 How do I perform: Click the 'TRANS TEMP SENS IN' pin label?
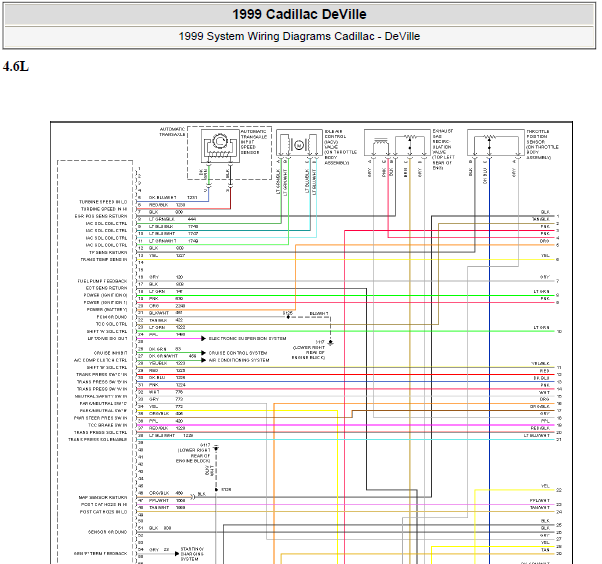pyautogui.click(x=104, y=260)
